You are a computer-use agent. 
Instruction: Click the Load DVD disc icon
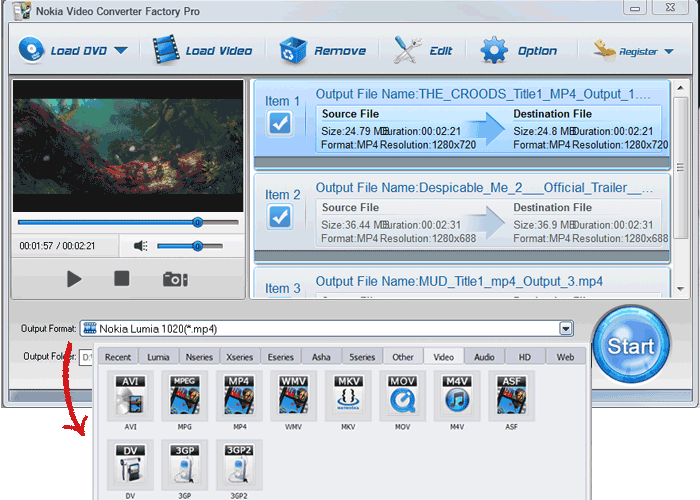(31, 50)
